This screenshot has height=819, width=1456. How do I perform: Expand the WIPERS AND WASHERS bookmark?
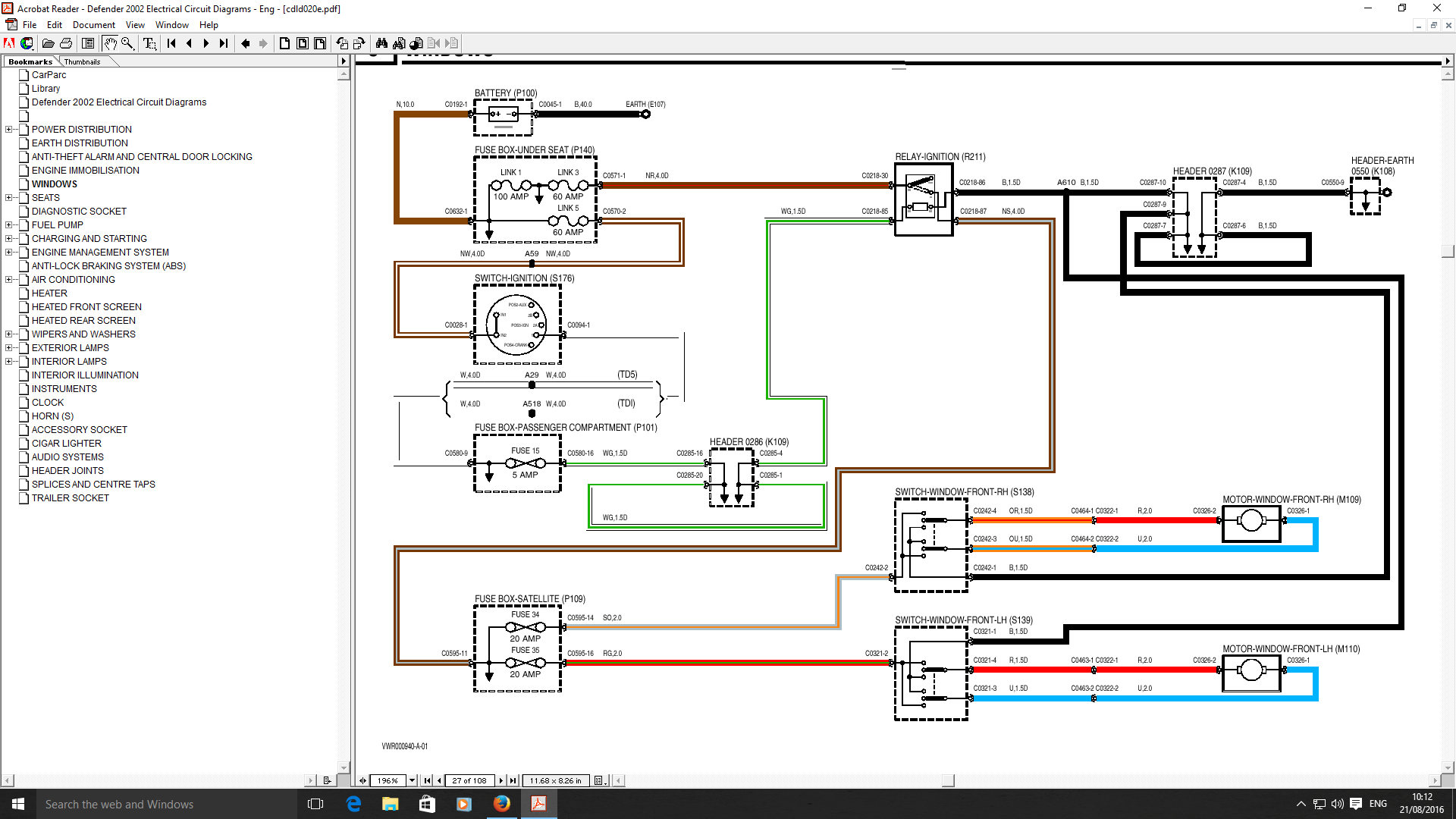(8, 334)
